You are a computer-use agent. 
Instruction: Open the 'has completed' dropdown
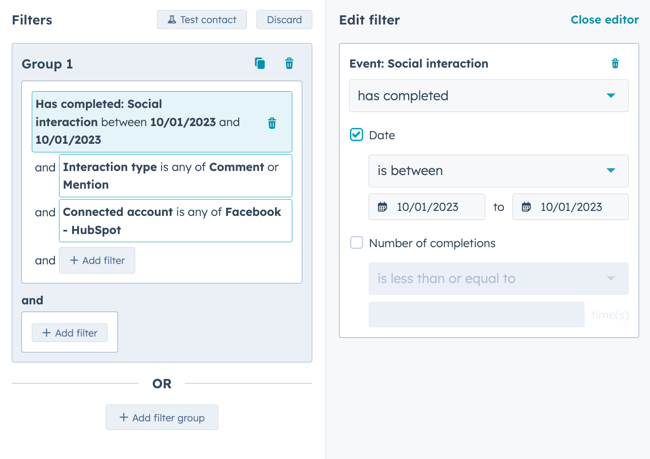click(489, 96)
